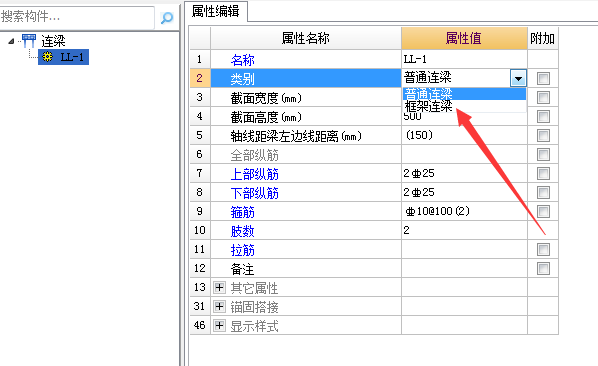The width and height of the screenshot is (598, 366).
Task: Switch to the 属性编辑 tab
Action: pos(215,11)
